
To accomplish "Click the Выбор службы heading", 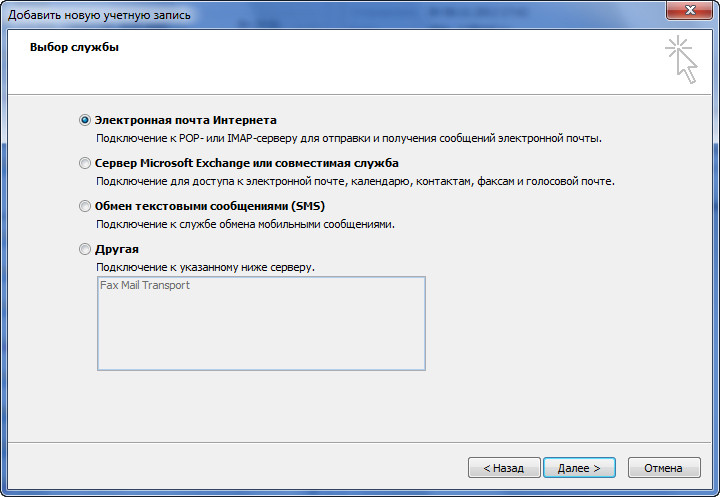I will tap(74, 47).
